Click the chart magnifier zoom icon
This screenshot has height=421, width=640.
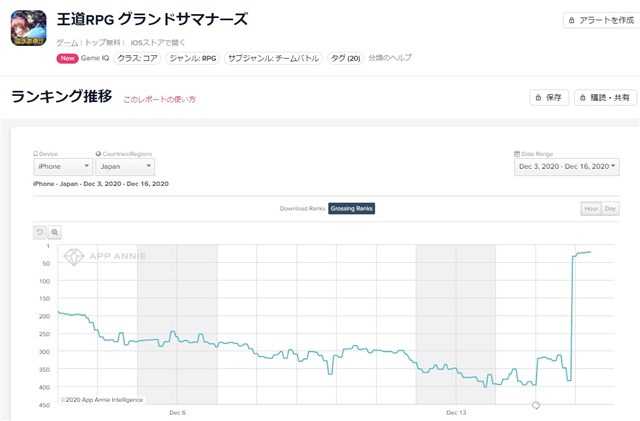(55, 232)
